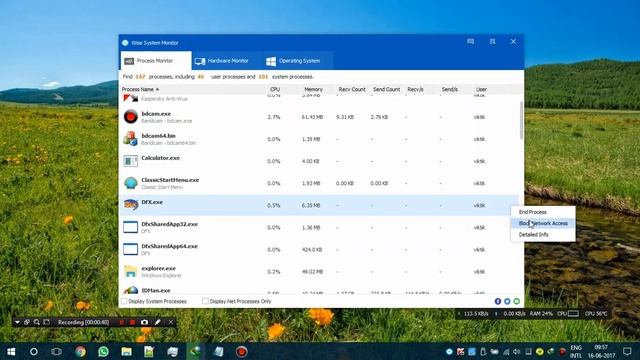Click the Calculator.exe process icon
This screenshot has width=640, height=360.
click(x=131, y=161)
